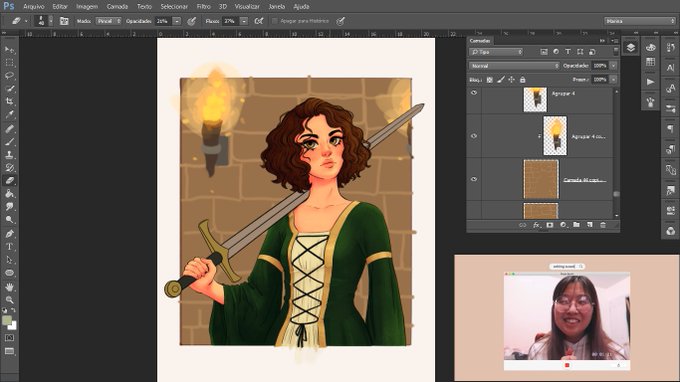
Task: Select the Brush tool
Action: pos(9,142)
